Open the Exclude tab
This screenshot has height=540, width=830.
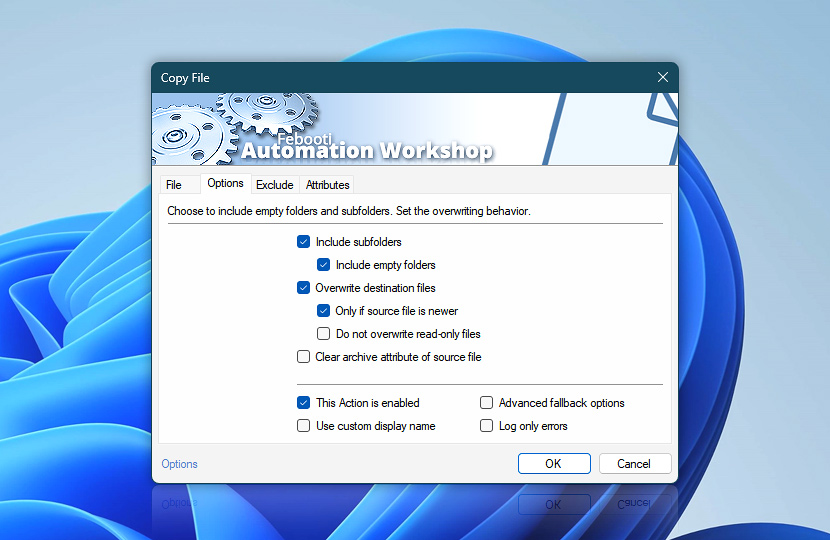(275, 185)
